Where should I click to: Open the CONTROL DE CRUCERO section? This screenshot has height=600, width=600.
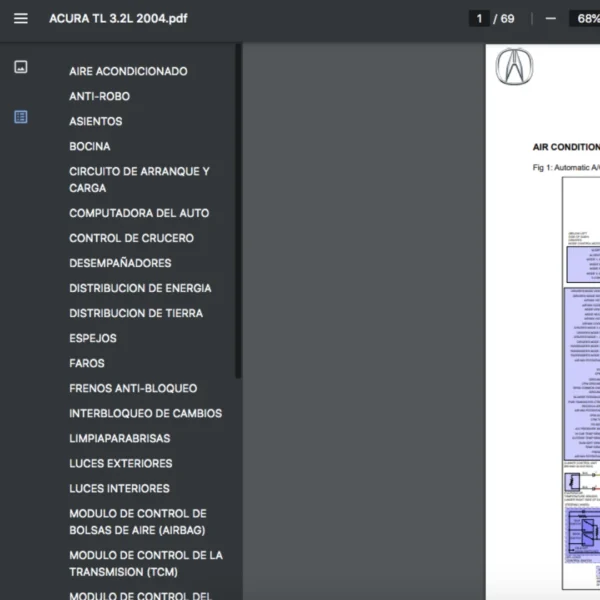(131, 238)
